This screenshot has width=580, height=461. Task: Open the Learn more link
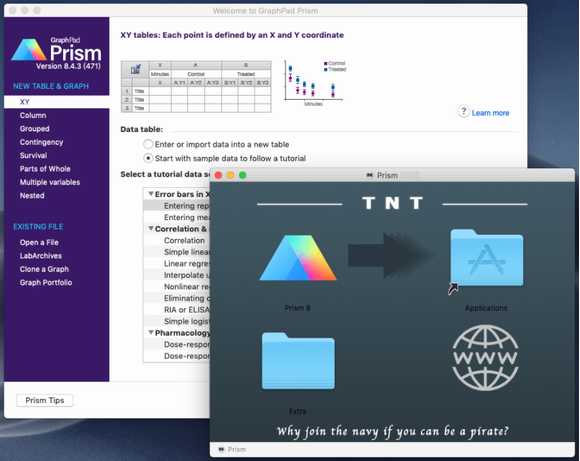(490, 113)
